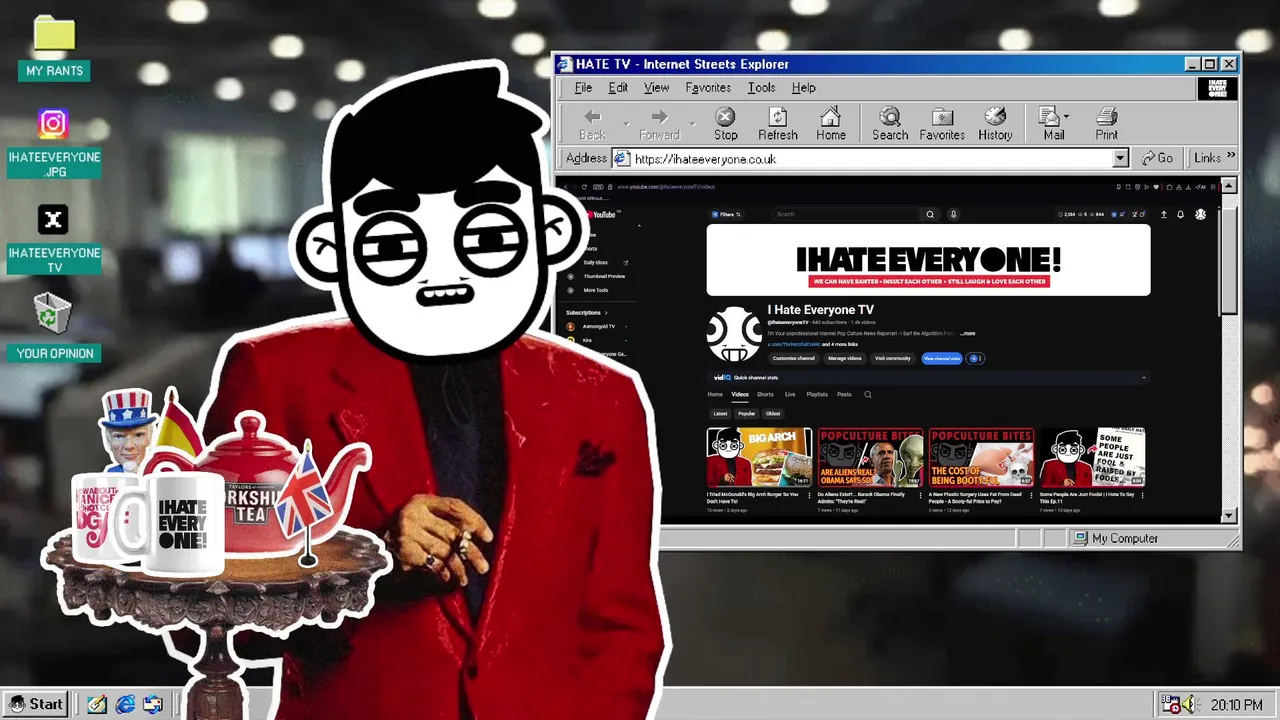Switch to the channel Live tab
The image size is (1280, 720).
(x=790, y=394)
